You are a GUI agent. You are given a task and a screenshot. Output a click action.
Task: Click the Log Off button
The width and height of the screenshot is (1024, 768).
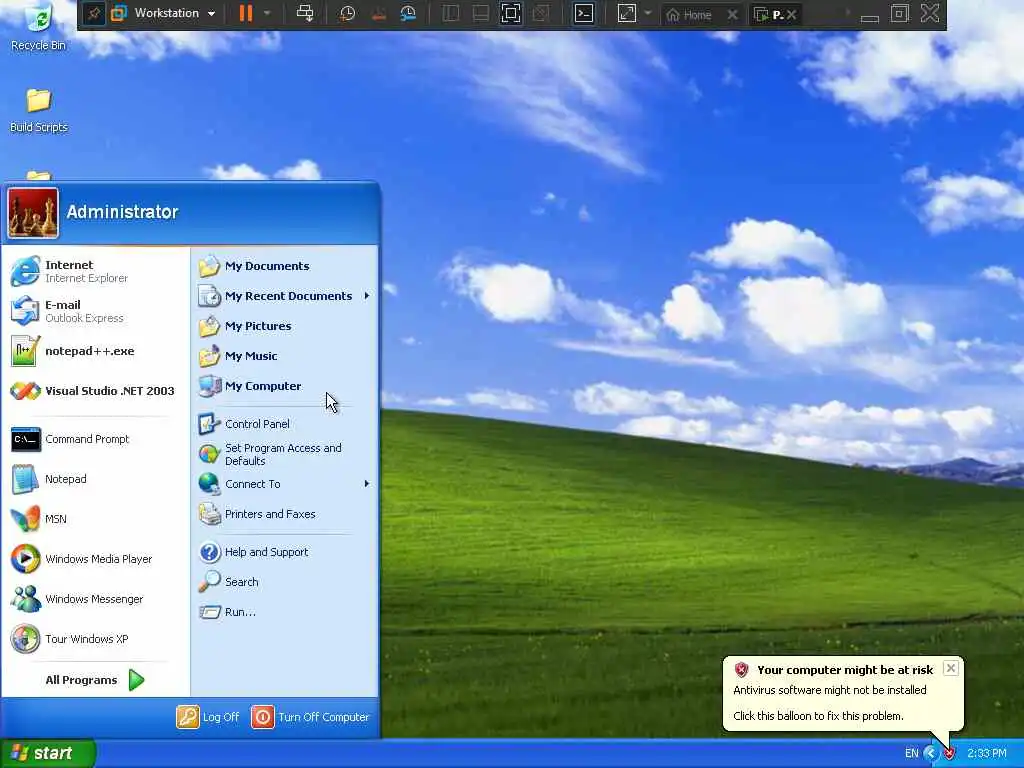tap(208, 717)
